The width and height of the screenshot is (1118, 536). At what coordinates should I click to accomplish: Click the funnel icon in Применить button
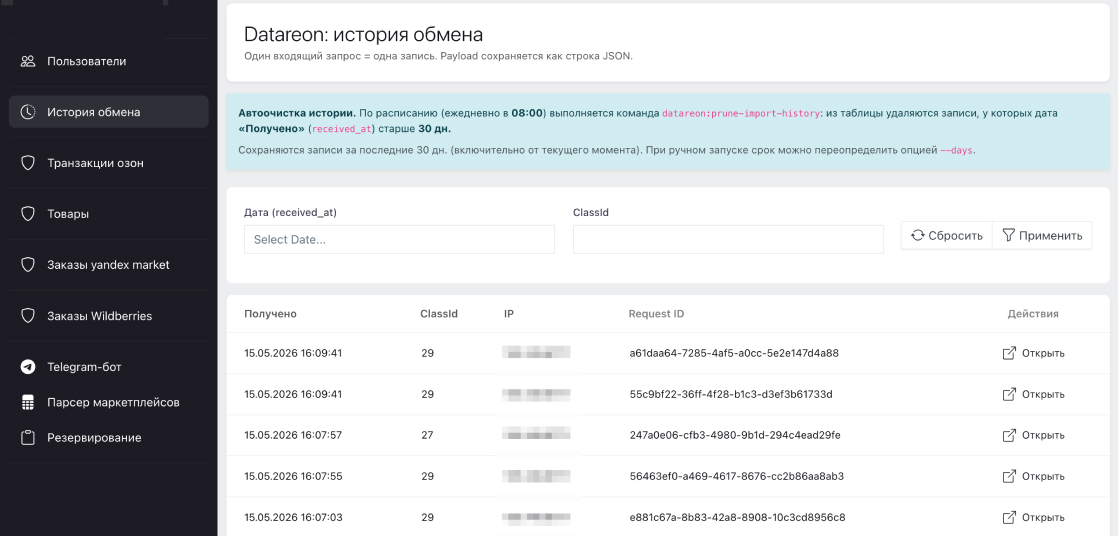pos(1008,235)
